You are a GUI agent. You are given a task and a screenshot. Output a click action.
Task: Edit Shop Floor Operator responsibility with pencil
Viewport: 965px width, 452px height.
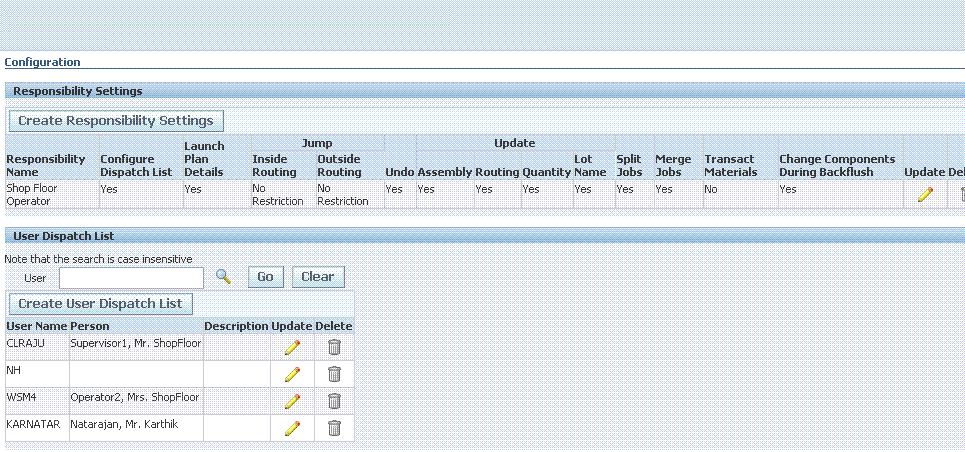coord(925,195)
